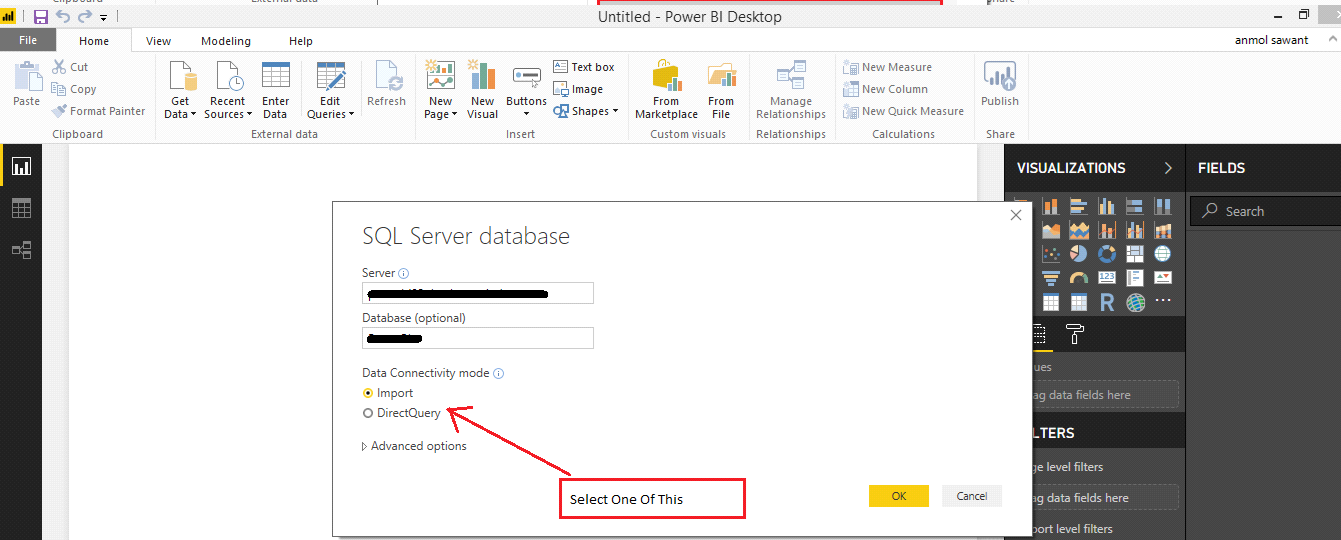Select the Pie chart visualization

click(x=1079, y=253)
